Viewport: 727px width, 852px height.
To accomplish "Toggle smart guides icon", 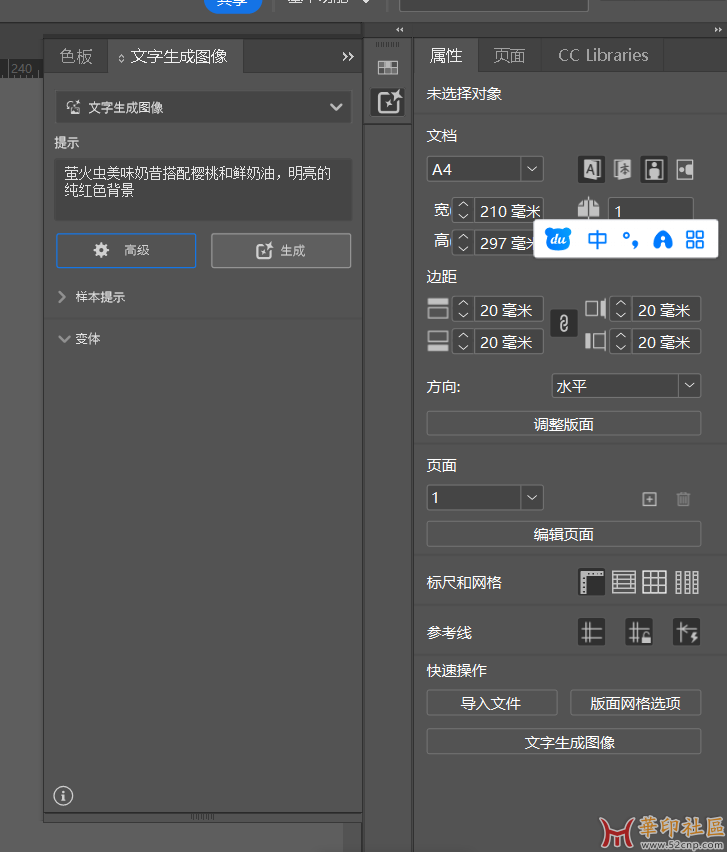I will [x=686, y=632].
